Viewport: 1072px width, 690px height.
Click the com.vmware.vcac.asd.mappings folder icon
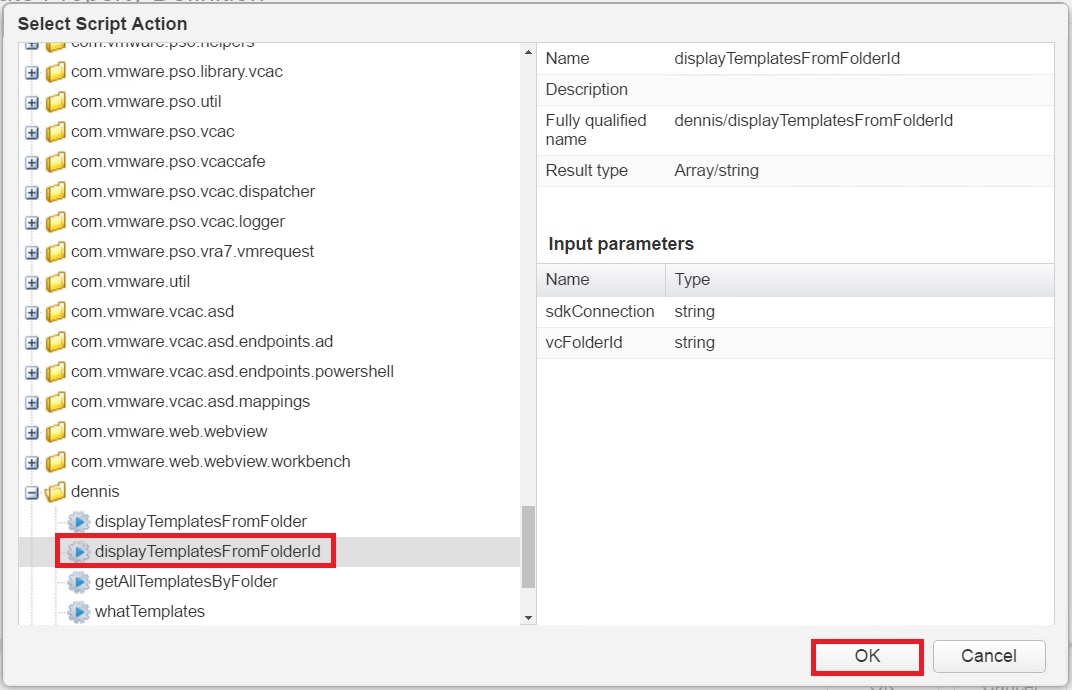point(55,402)
